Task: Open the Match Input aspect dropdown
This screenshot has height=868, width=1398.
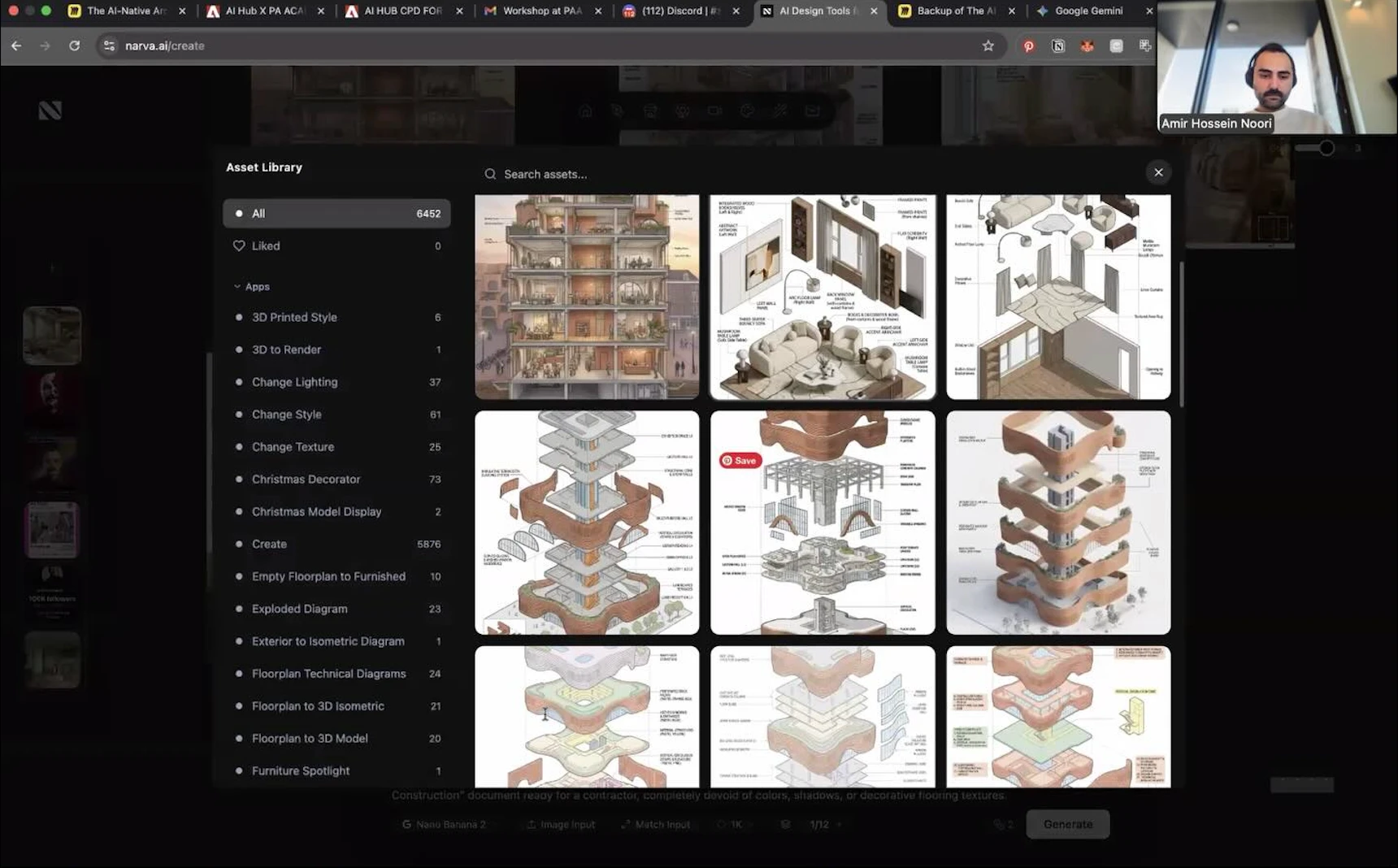Action: pyautogui.click(x=655, y=824)
